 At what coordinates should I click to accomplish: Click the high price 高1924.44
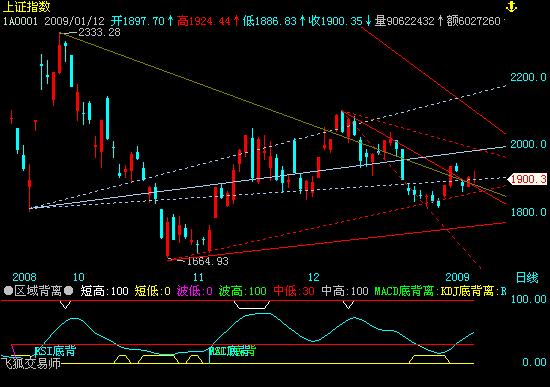203,21
